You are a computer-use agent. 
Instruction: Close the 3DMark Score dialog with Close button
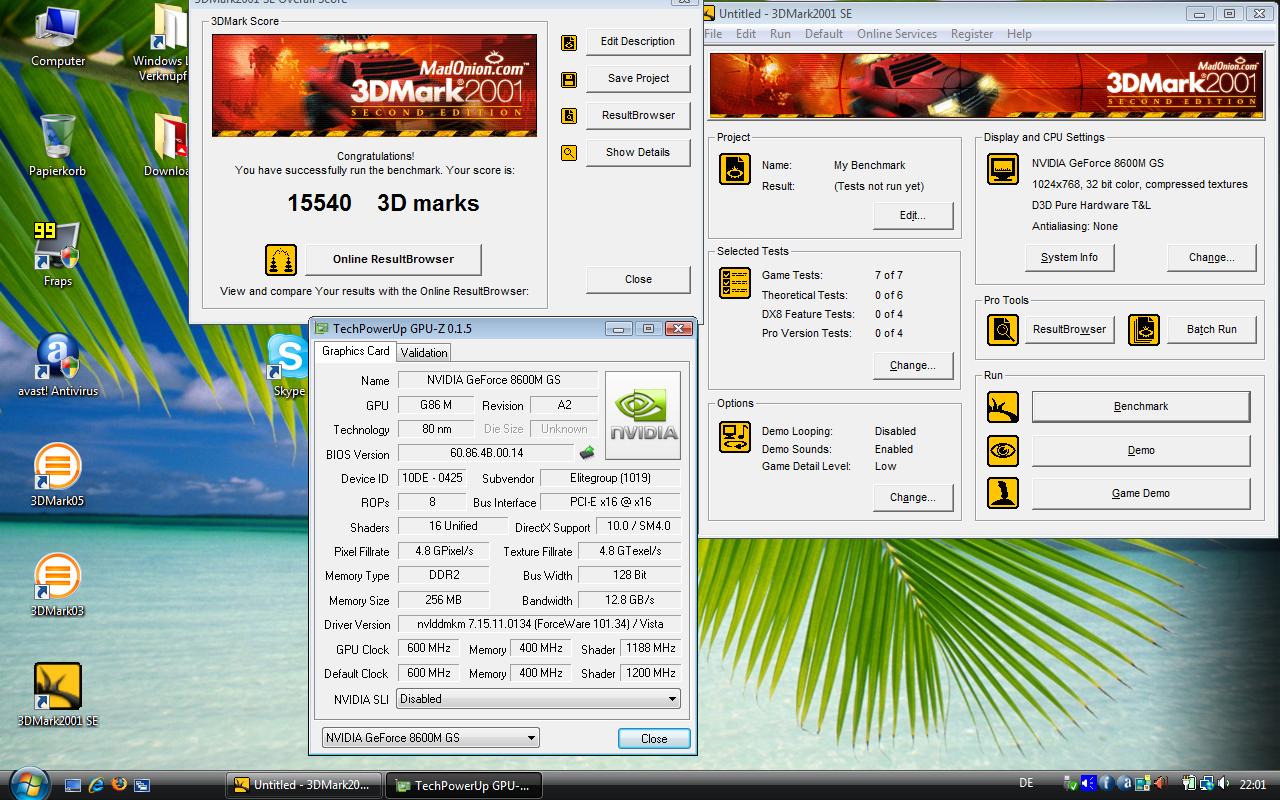(x=638, y=280)
